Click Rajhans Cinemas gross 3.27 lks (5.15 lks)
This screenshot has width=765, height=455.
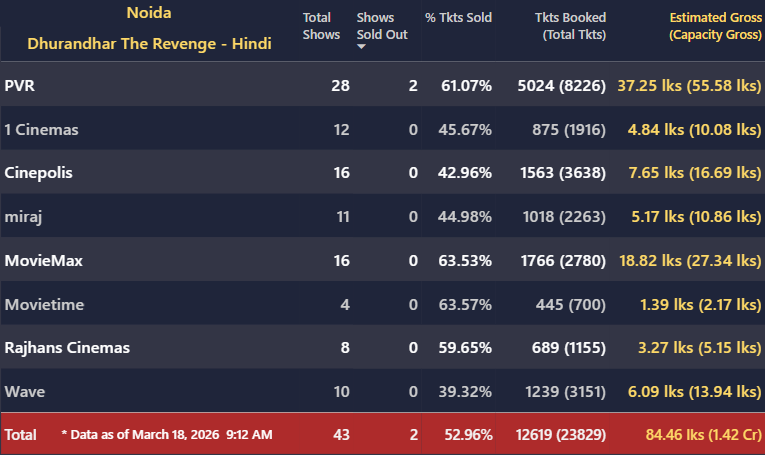point(700,348)
